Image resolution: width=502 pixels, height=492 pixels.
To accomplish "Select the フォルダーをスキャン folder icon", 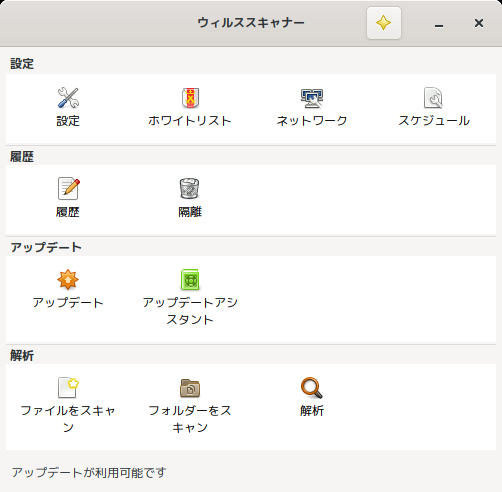I will (190, 388).
